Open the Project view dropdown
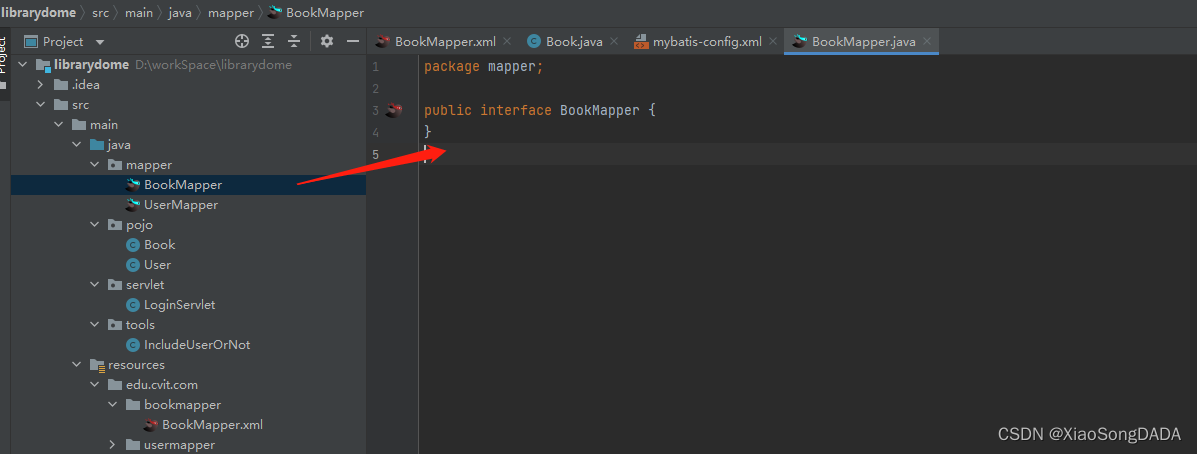This screenshot has width=1197, height=454. point(100,42)
